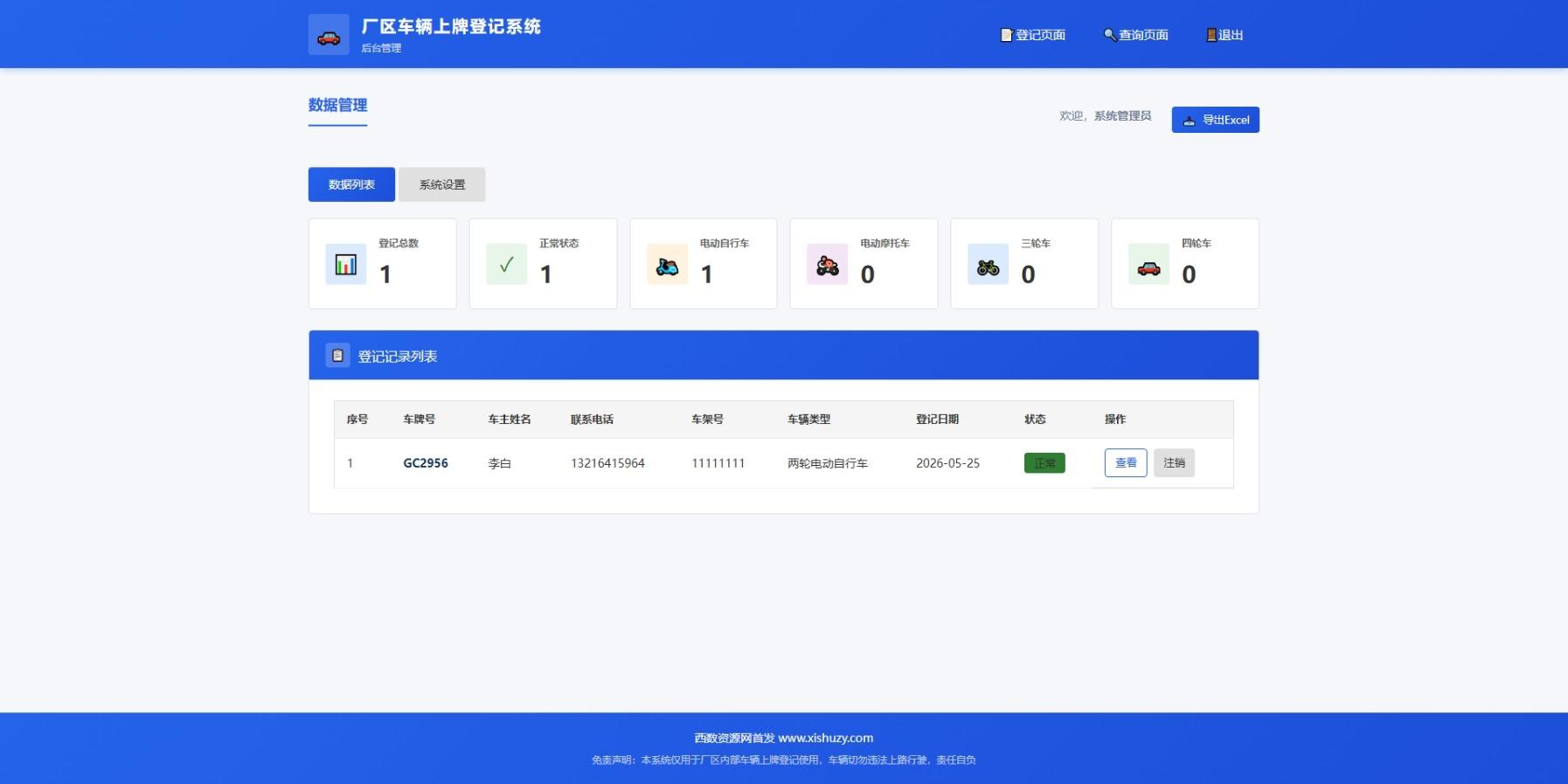This screenshot has width=1568, height=784.
Task: Click the 欢迎，系统管理员 greeting text
Action: click(1105, 115)
